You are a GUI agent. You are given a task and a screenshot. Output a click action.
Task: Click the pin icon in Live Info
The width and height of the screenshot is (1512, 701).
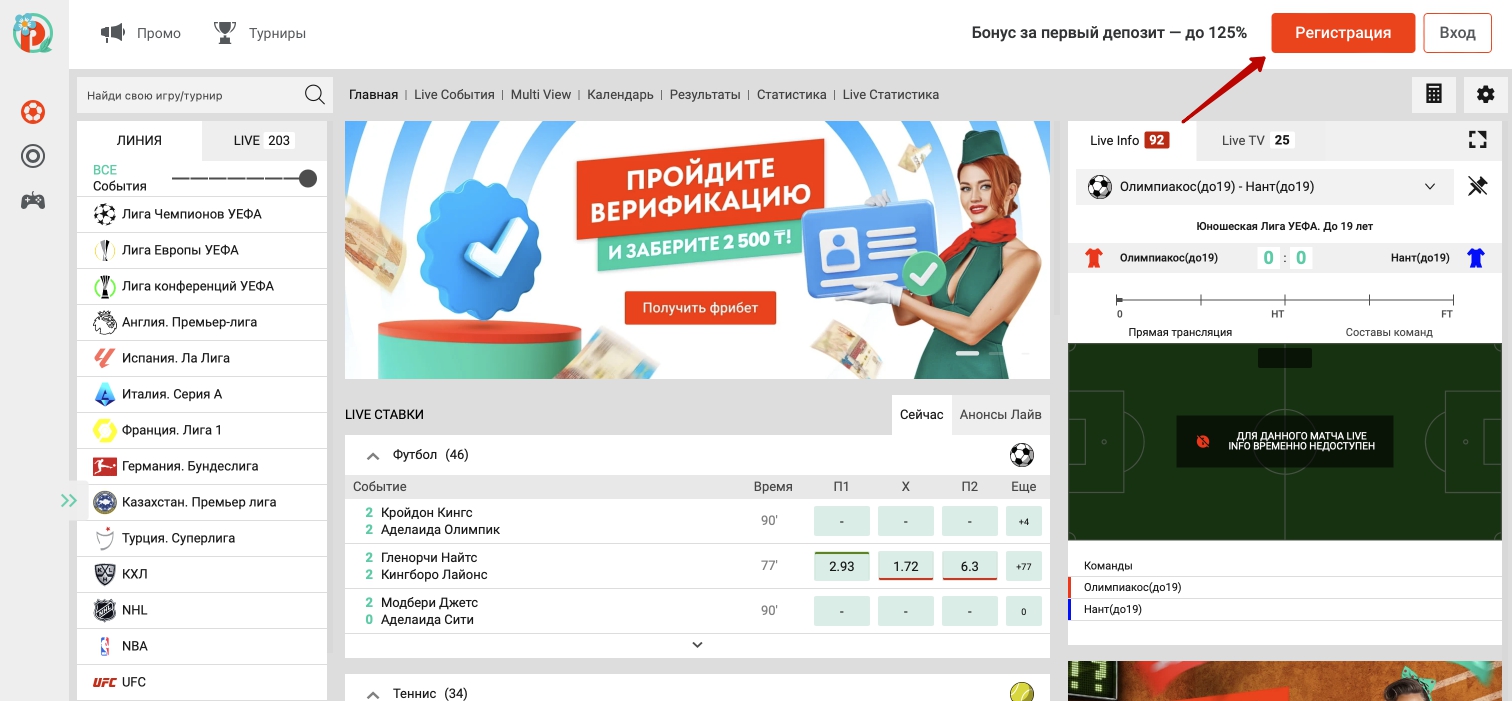[x=1477, y=186]
